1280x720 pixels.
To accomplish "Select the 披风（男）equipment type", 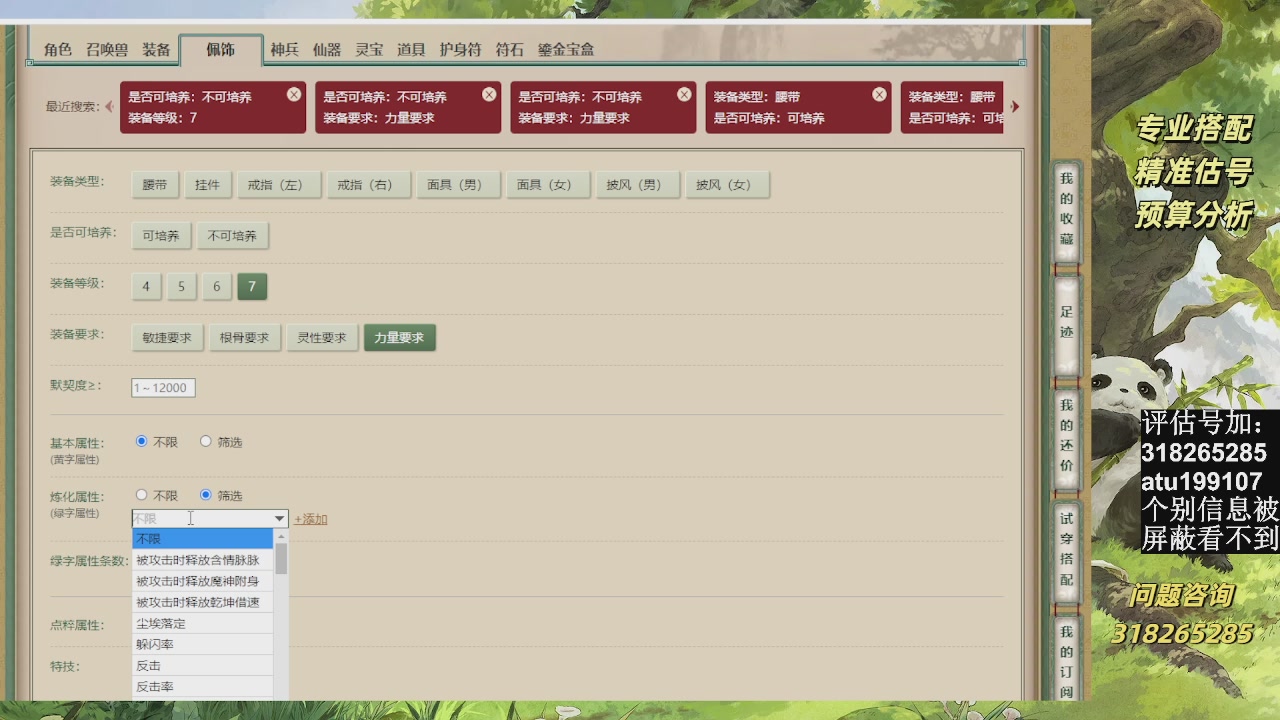I will pos(637,184).
